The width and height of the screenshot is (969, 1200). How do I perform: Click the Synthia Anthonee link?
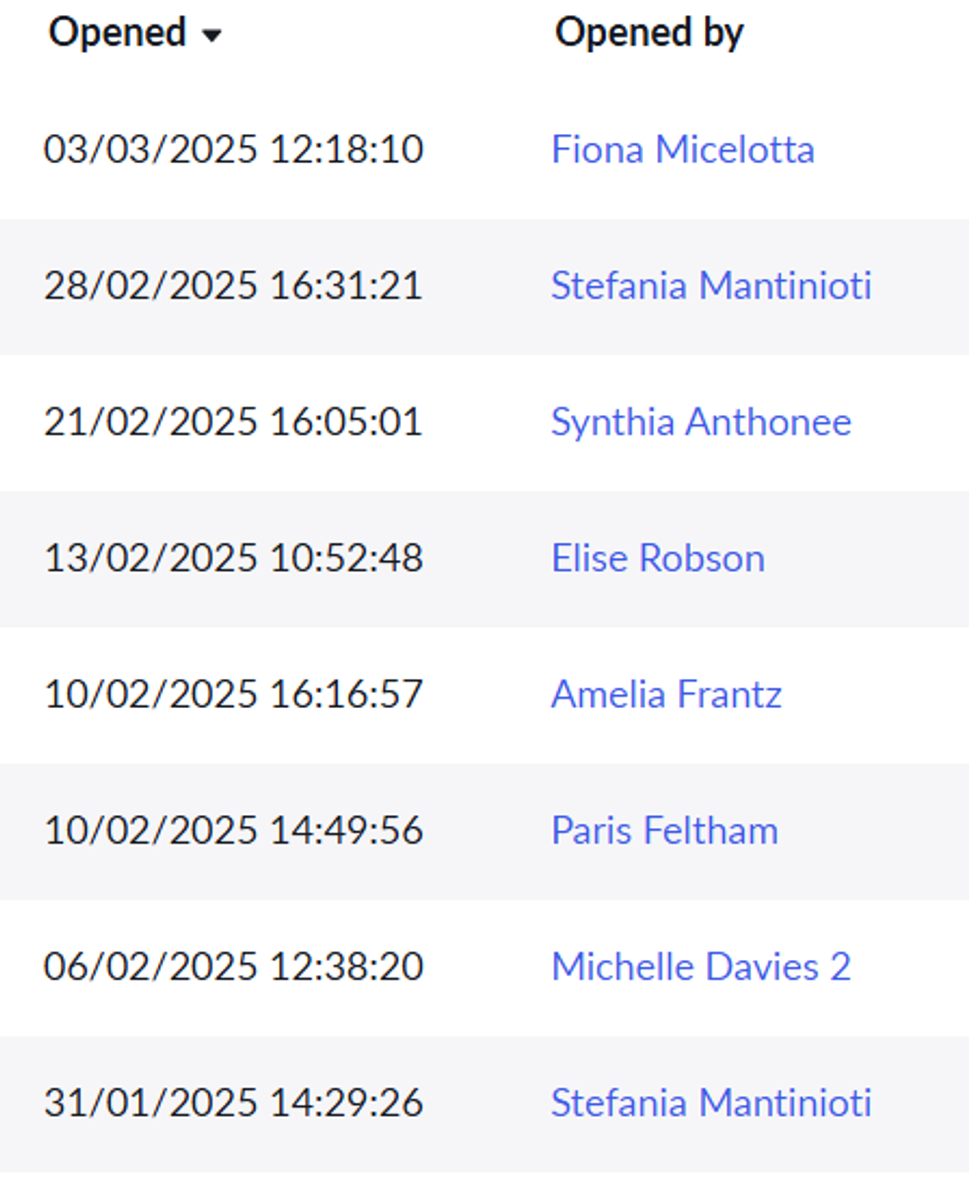[x=701, y=422]
